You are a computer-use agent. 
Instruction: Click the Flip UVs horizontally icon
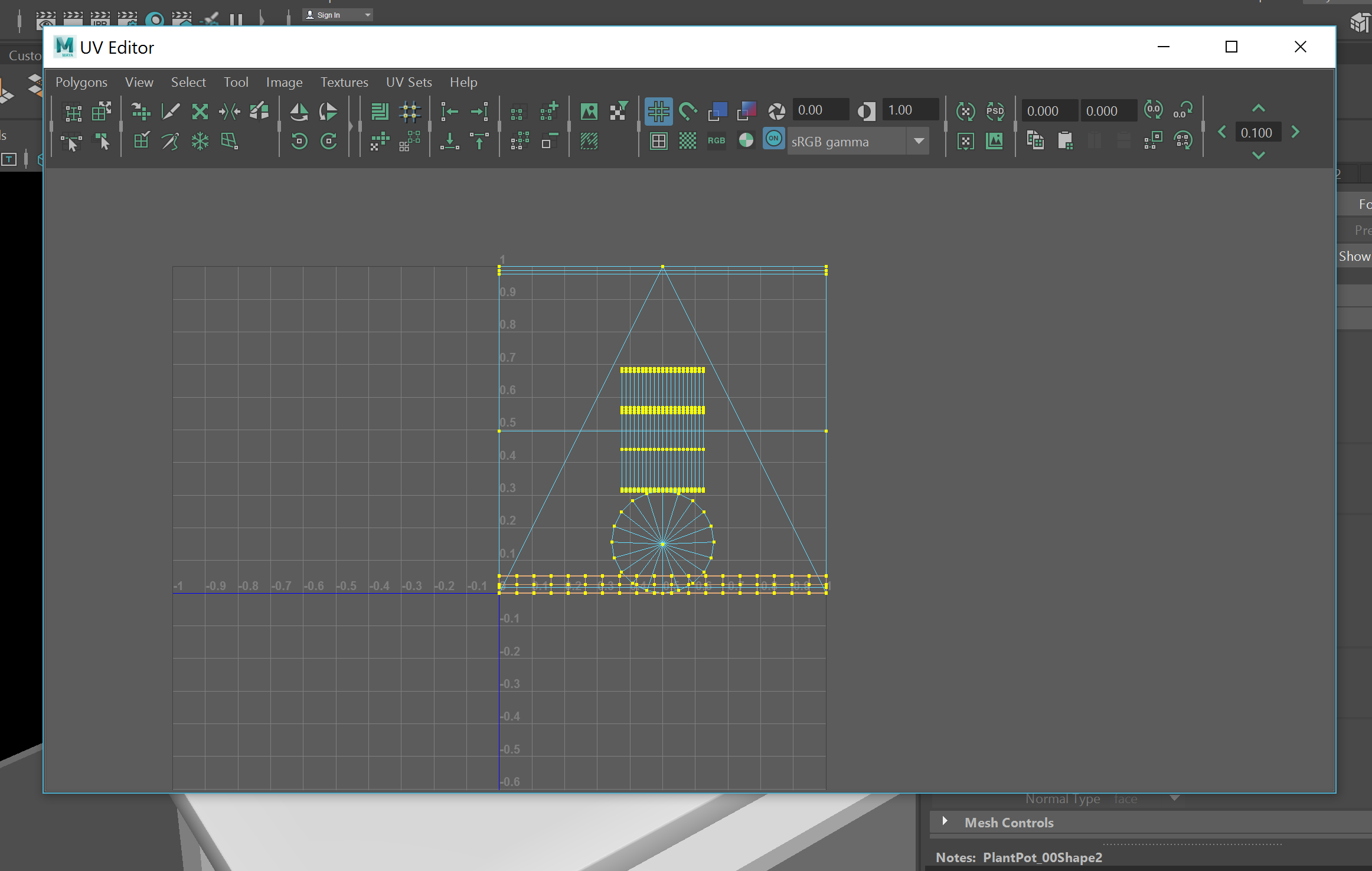(x=299, y=111)
